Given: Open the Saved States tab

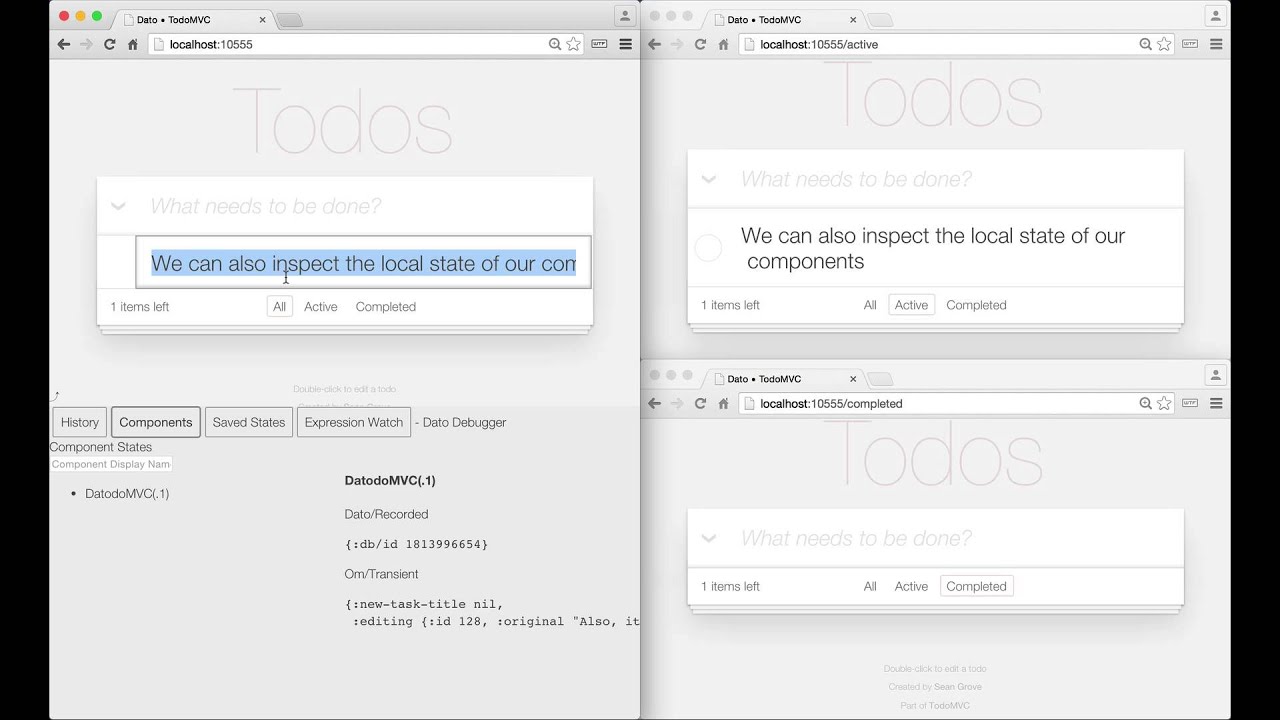Looking at the screenshot, I should [x=249, y=422].
